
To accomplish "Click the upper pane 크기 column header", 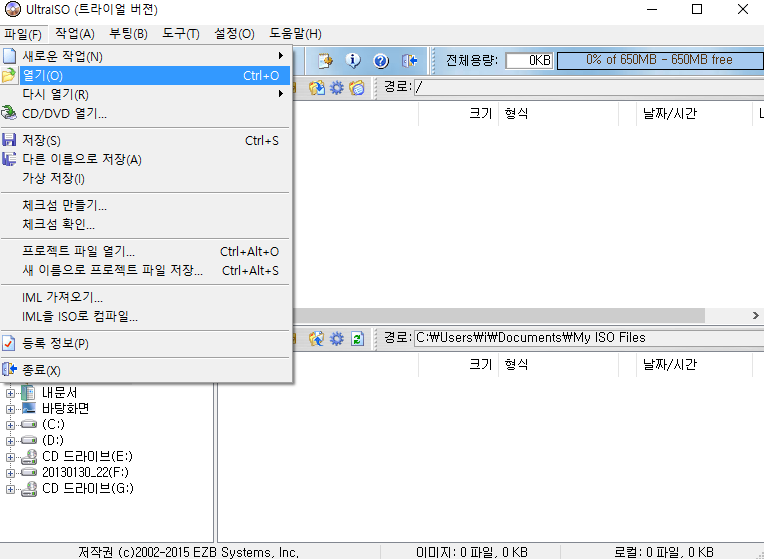I will 458,114.
